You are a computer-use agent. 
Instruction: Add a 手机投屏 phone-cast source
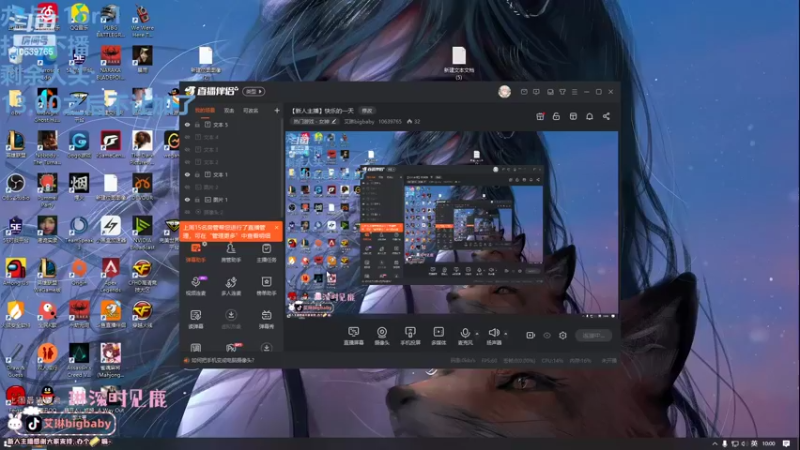pos(410,336)
